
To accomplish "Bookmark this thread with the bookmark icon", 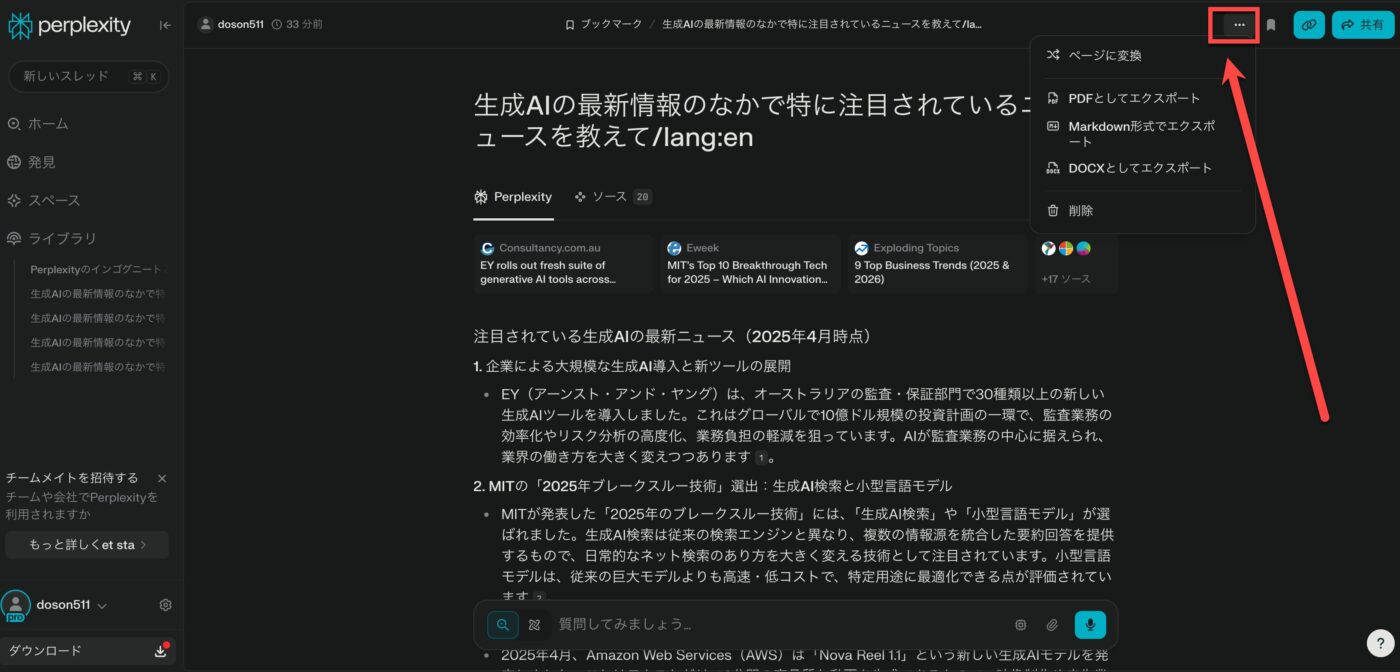I will tap(1271, 25).
